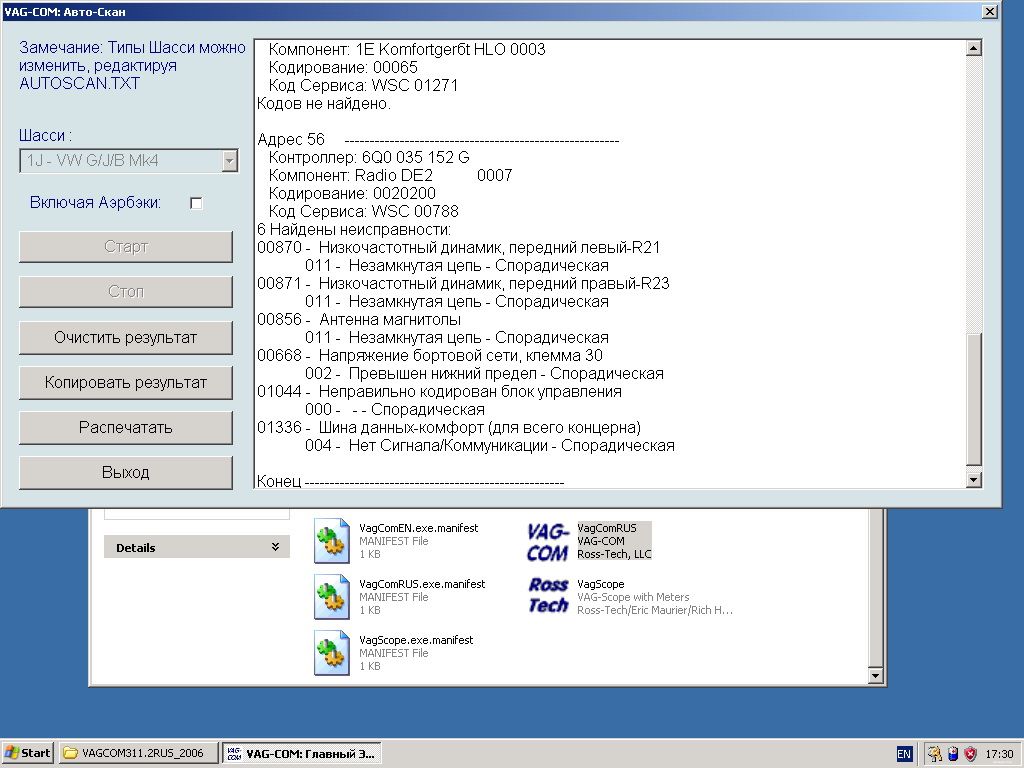The width and height of the screenshot is (1024, 768).
Task: Click fault code 00871 line
Action: click(x=463, y=283)
